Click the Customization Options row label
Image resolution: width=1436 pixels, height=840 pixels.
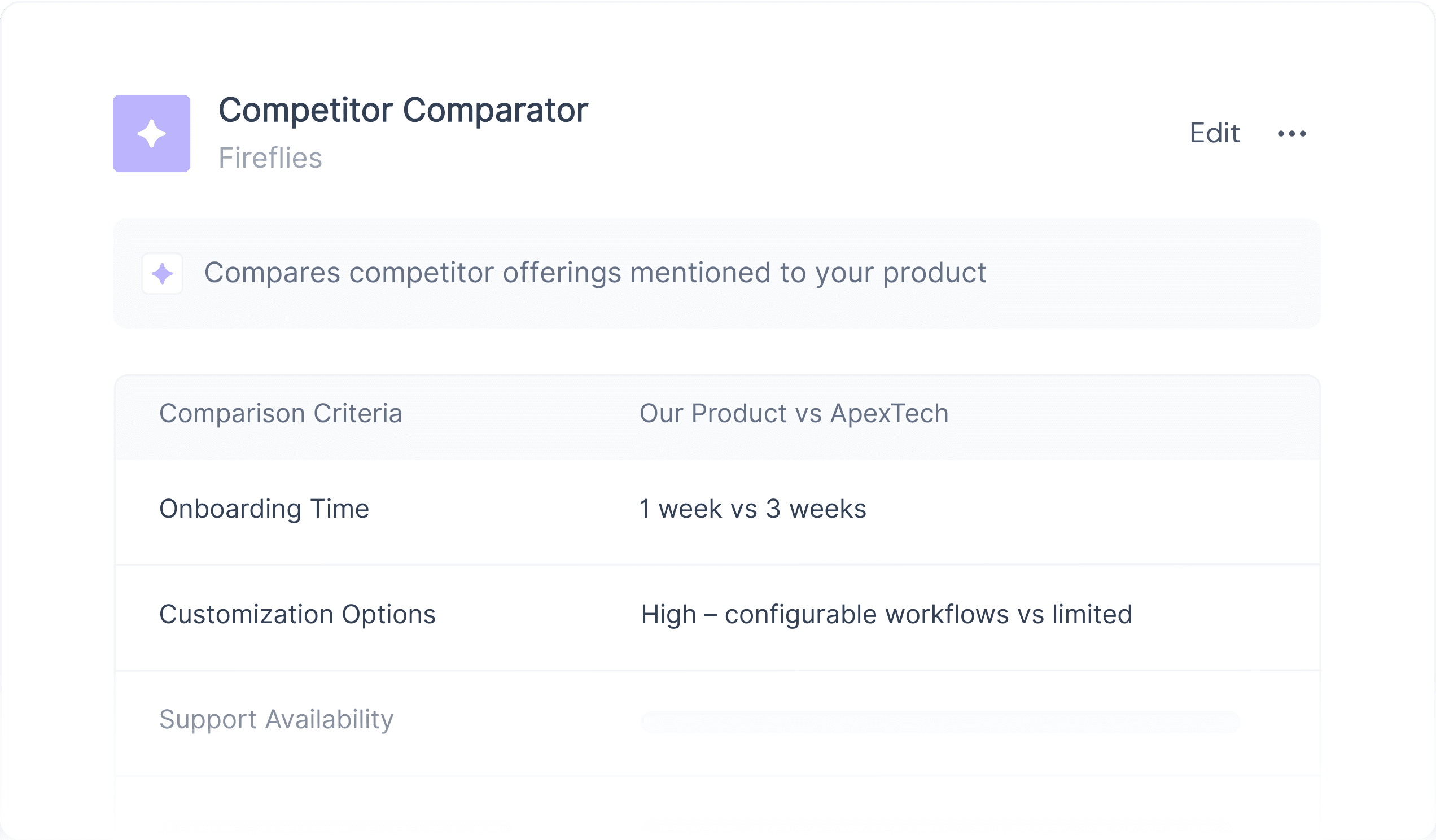click(297, 614)
